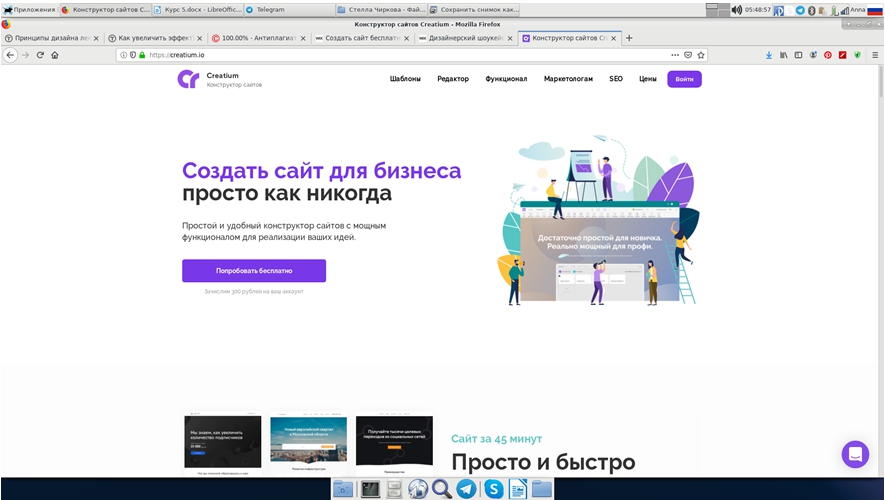Click the Войти button
Image resolution: width=885 pixels, height=500 pixels.
coord(684,79)
